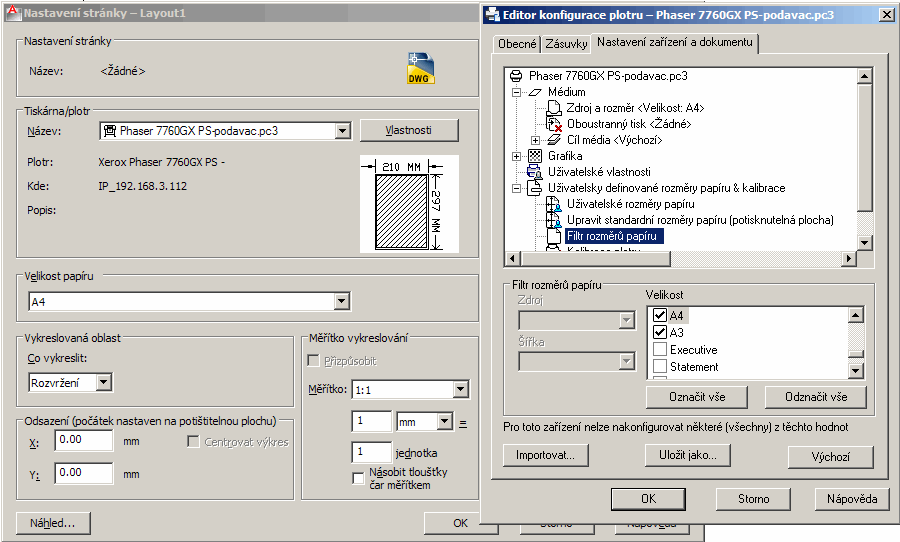Expand the Grafika tree node
The image size is (900, 542).
pos(517,156)
